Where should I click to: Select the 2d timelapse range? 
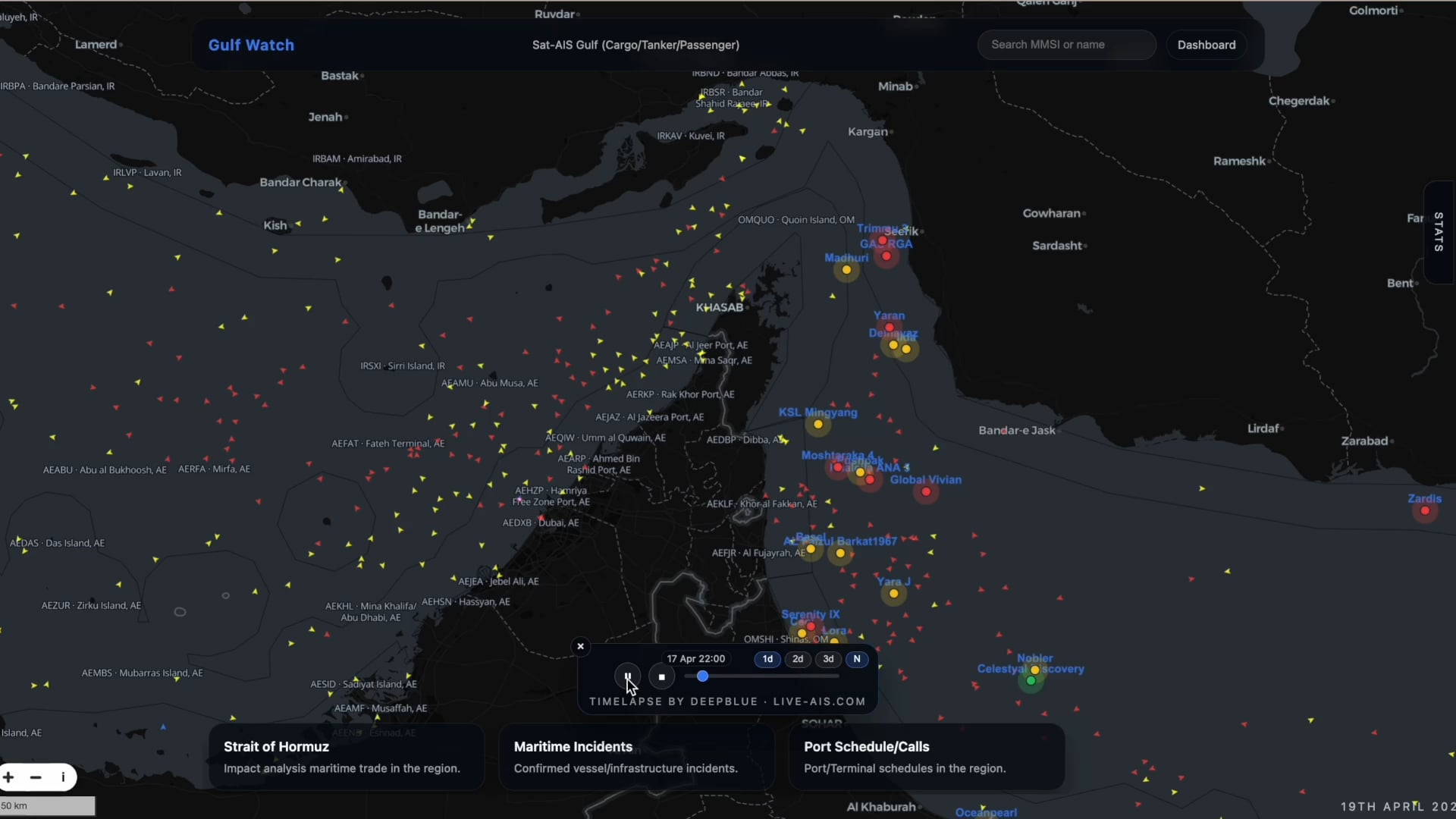pos(798,659)
